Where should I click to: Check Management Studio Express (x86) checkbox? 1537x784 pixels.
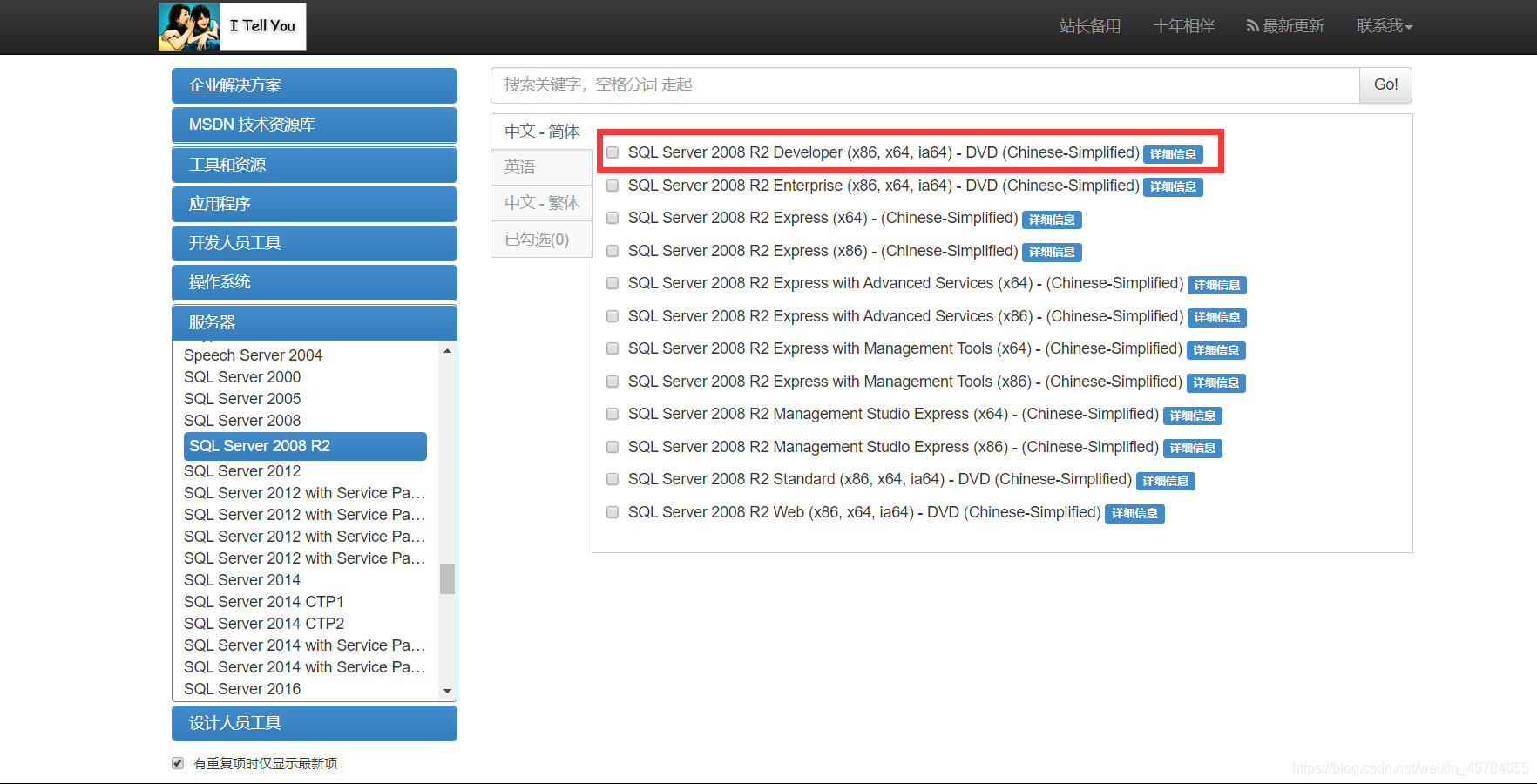pos(613,447)
